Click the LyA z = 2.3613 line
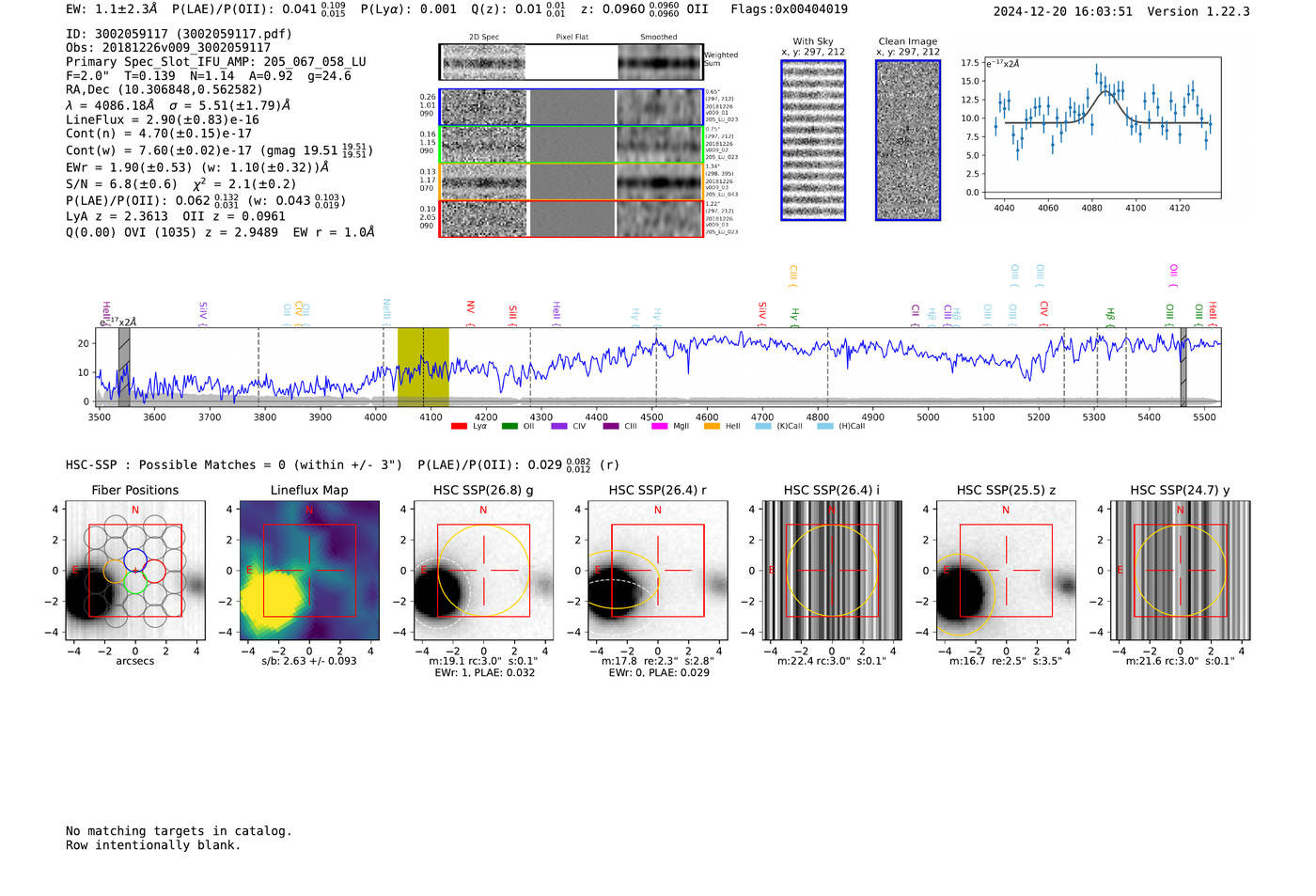The image size is (1316, 896). (176, 215)
